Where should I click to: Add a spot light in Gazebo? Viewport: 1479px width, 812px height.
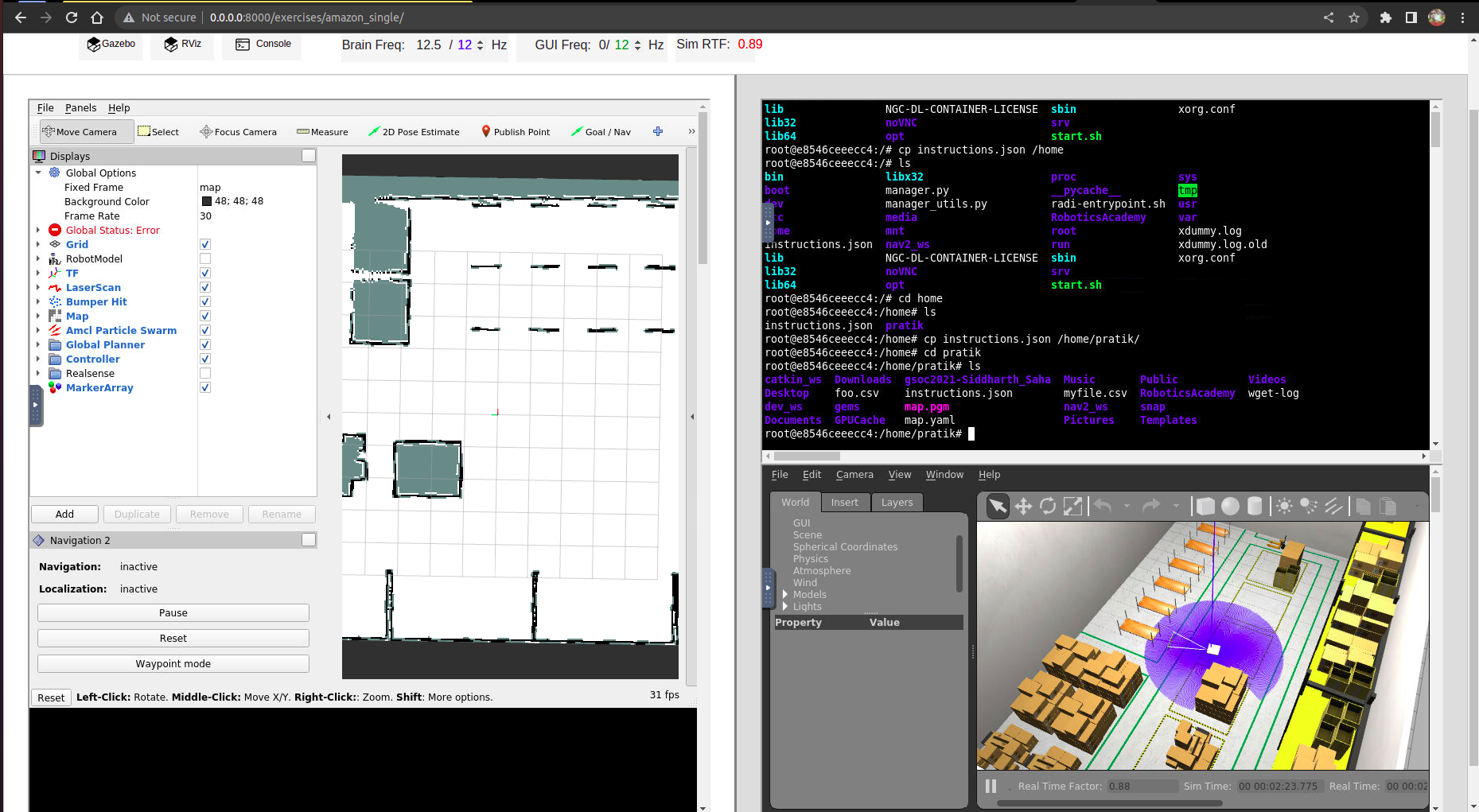coord(1309,506)
